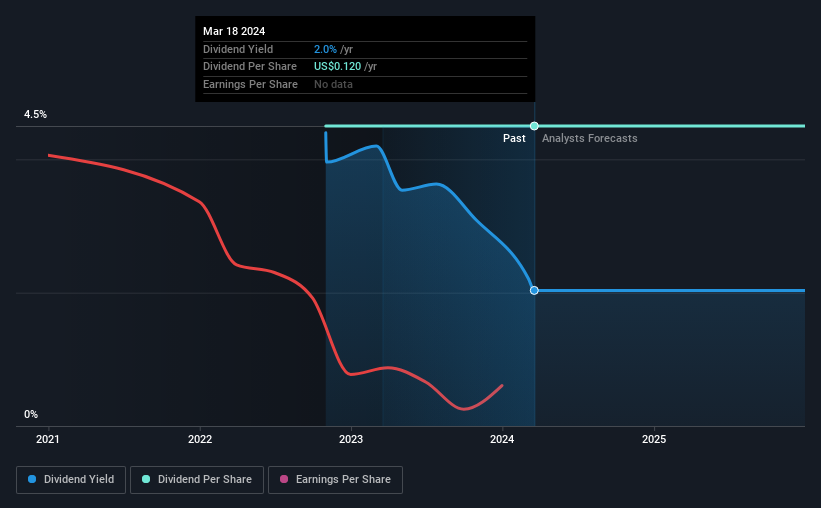Click the 2023 x-axis label
This screenshot has width=821, height=508.
point(351,439)
